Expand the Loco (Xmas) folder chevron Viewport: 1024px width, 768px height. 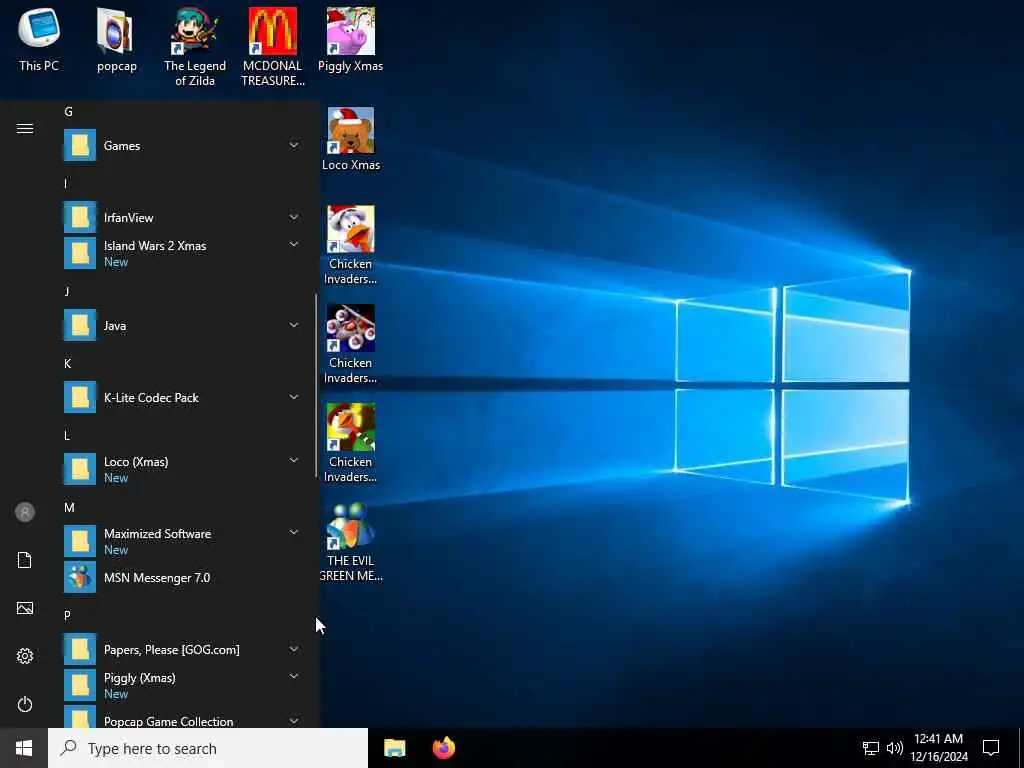(294, 460)
